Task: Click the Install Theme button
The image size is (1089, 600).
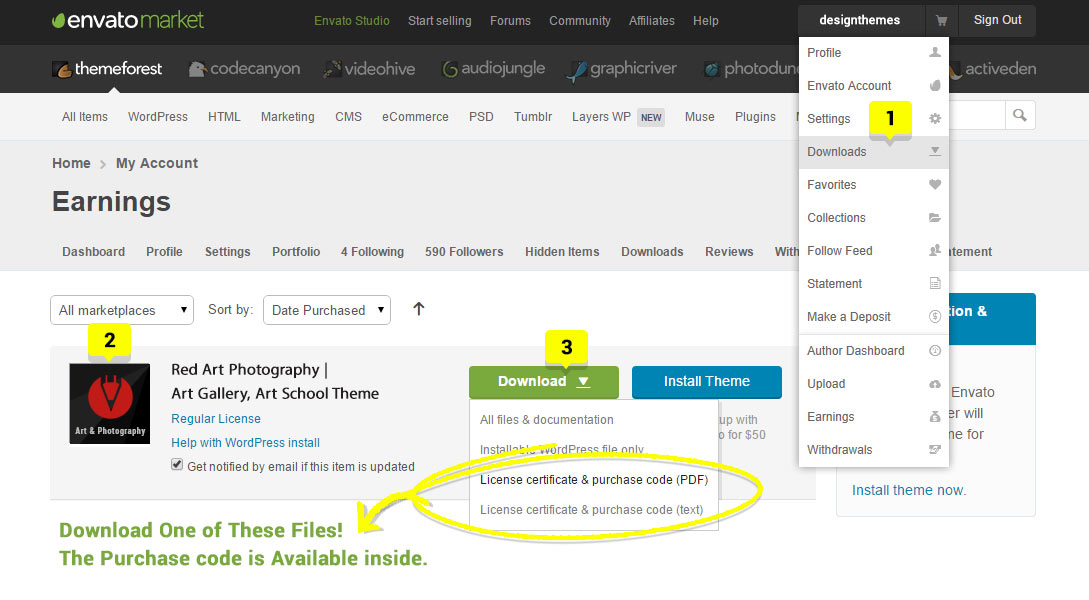Action: [x=706, y=382]
